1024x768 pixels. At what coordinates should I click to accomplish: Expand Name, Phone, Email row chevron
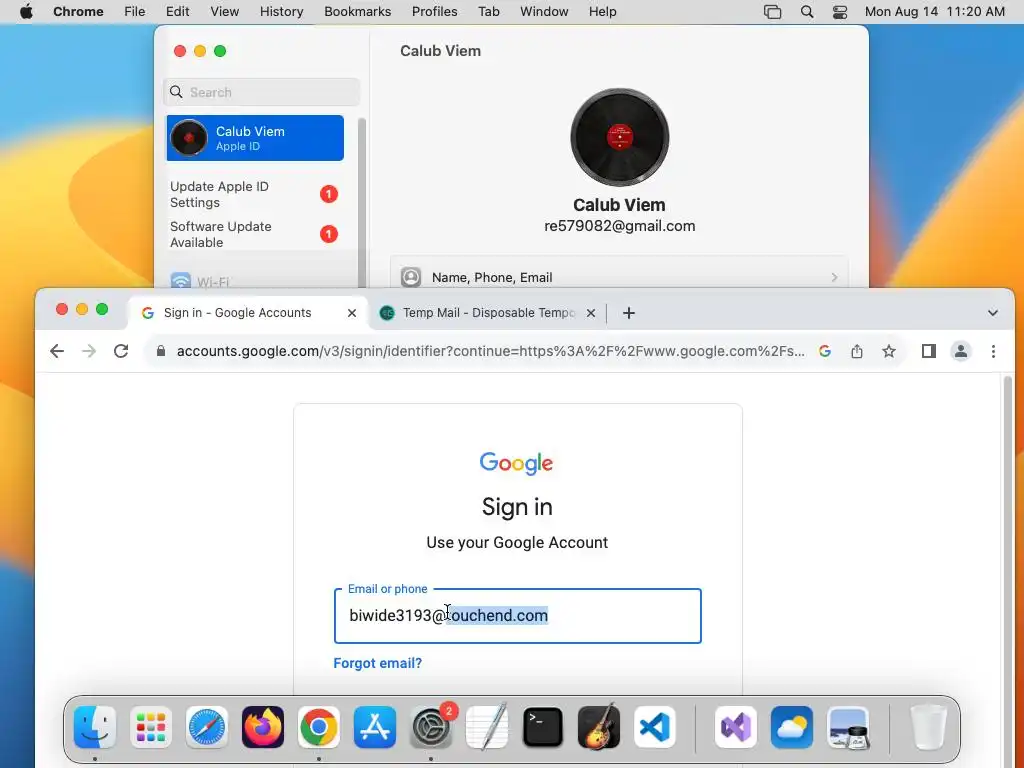pos(835,278)
